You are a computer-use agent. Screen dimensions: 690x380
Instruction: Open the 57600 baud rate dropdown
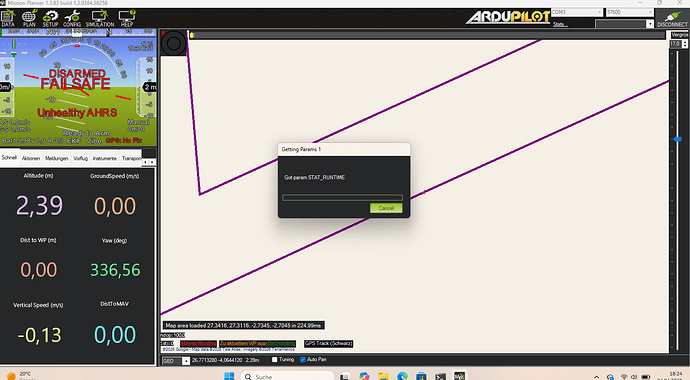630,12
